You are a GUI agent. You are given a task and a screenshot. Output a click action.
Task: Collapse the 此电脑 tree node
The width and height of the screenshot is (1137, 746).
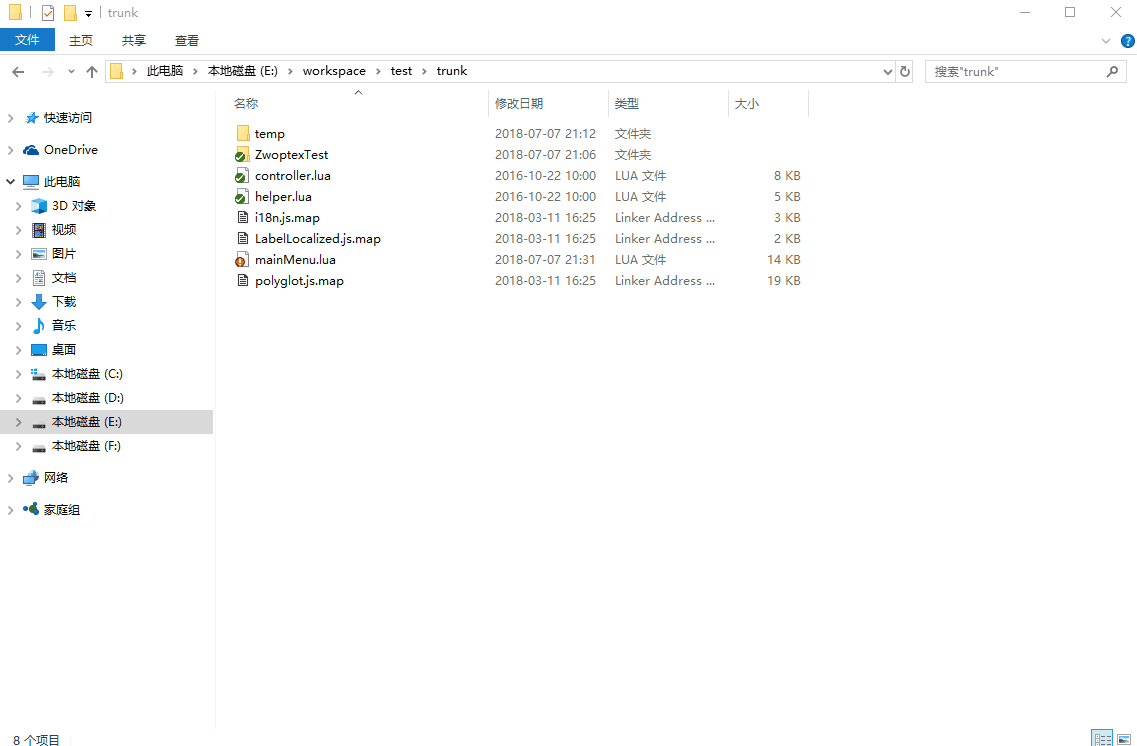10,182
